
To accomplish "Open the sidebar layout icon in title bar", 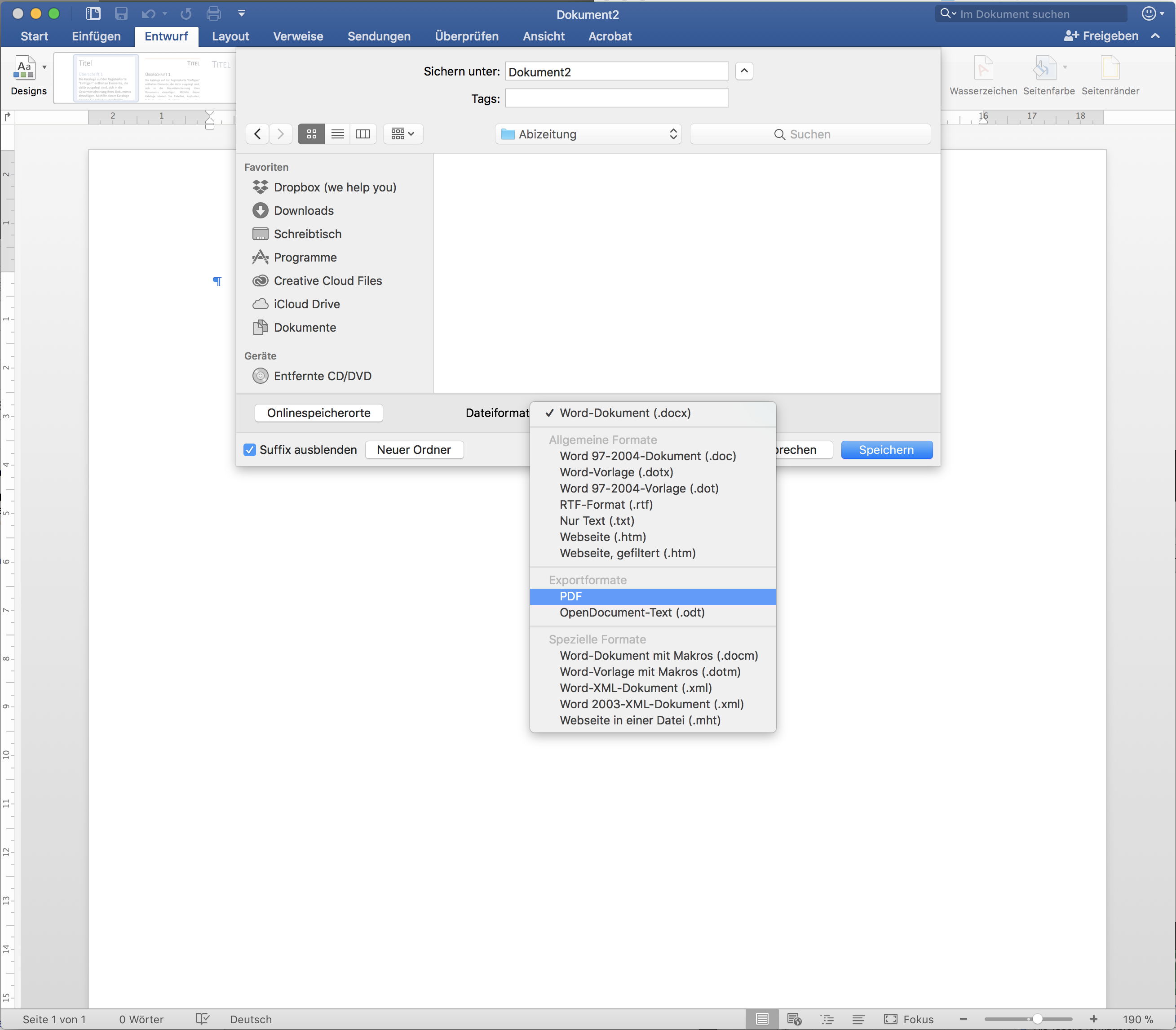I will (93, 14).
